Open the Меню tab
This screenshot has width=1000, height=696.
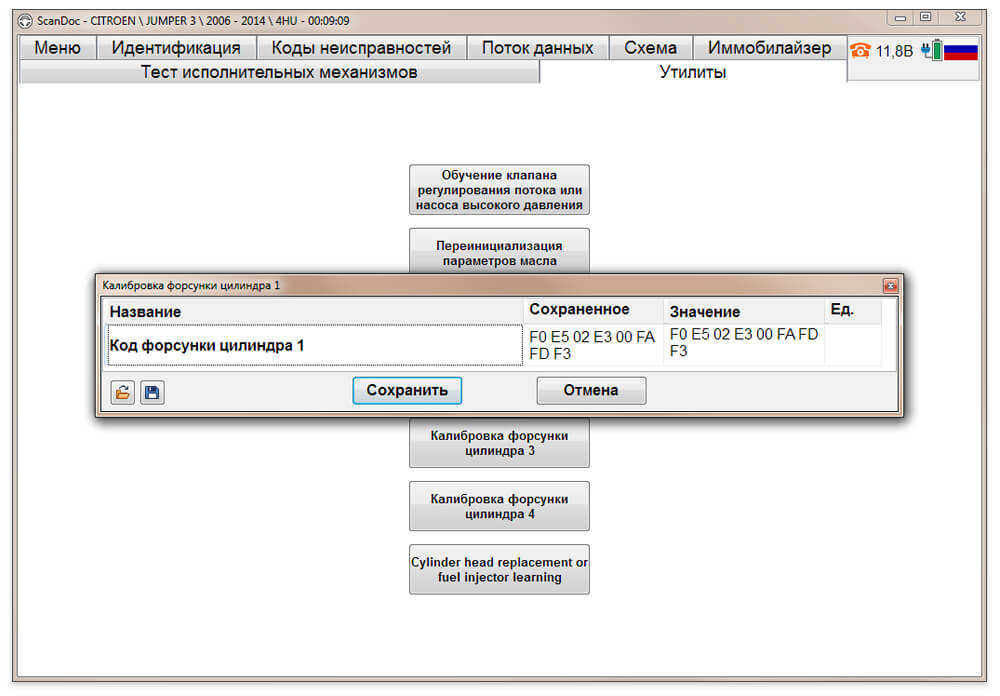(x=57, y=48)
